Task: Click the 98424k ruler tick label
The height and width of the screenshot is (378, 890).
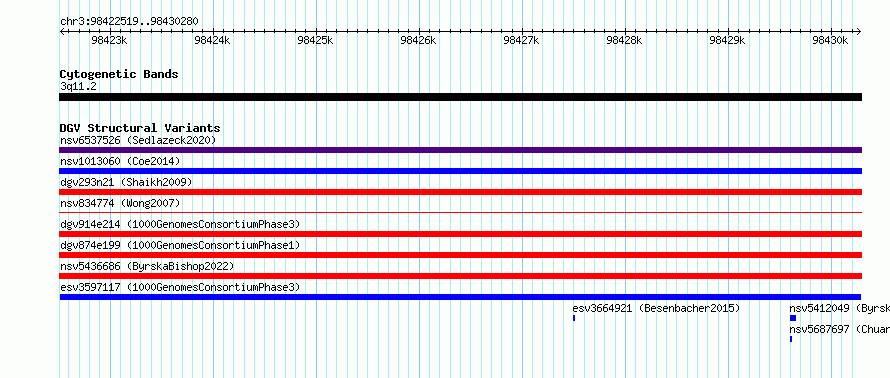Action: pos(212,40)
